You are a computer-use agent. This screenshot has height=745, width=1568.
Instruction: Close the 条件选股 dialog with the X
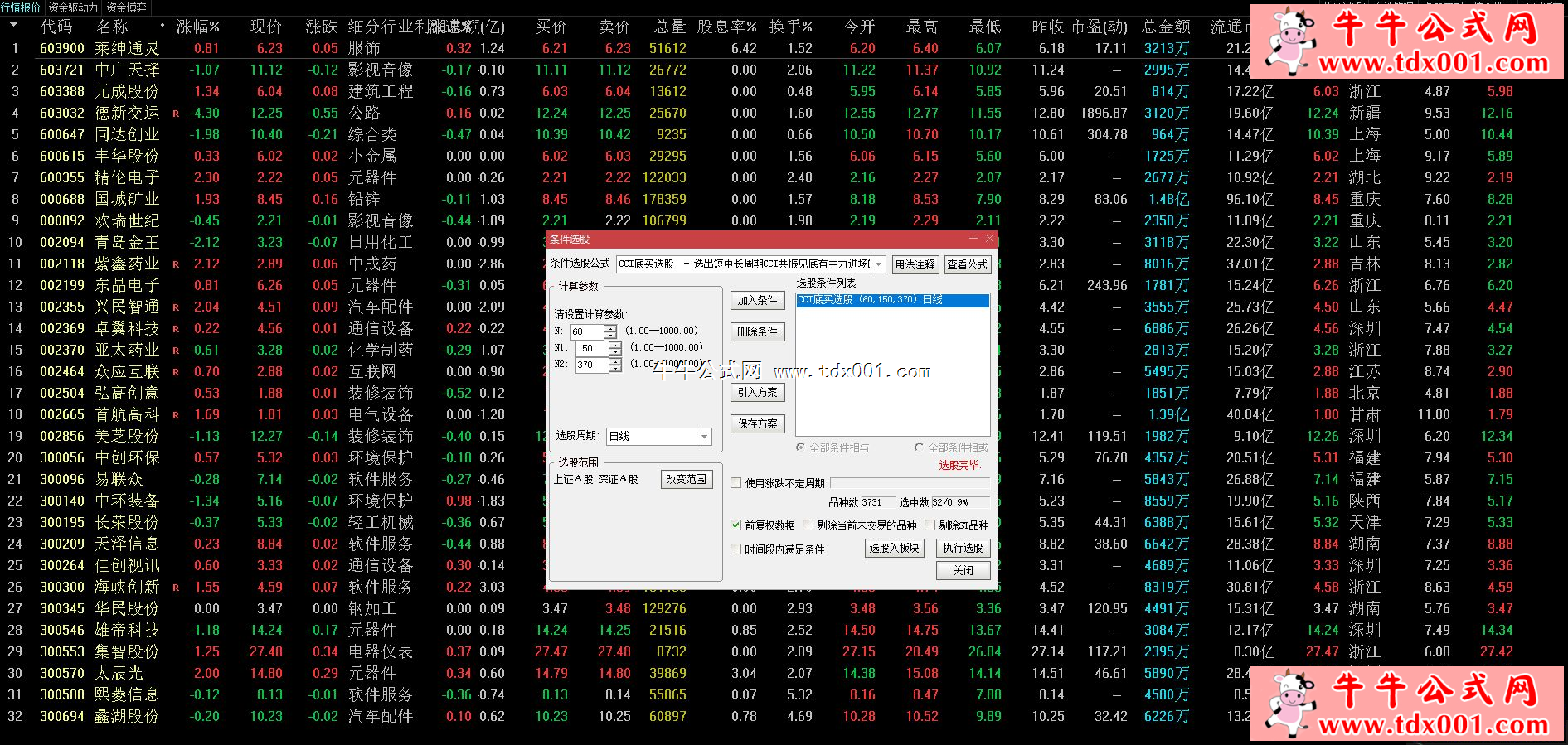point(989,238)
